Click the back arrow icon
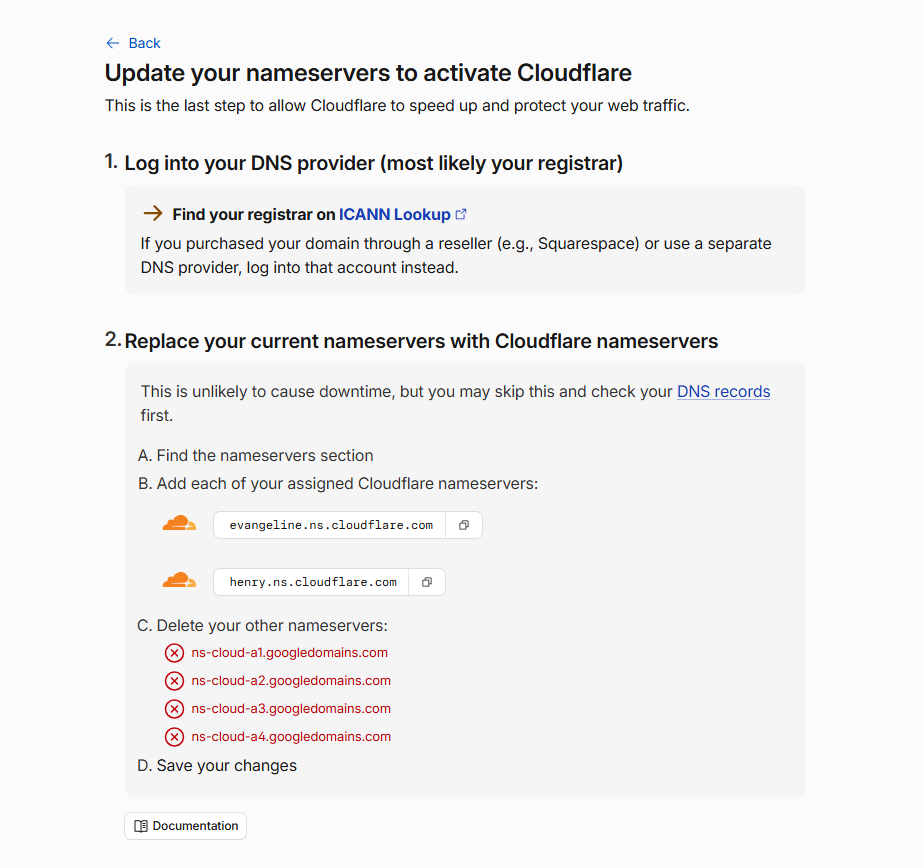 [x=112, y=43]
